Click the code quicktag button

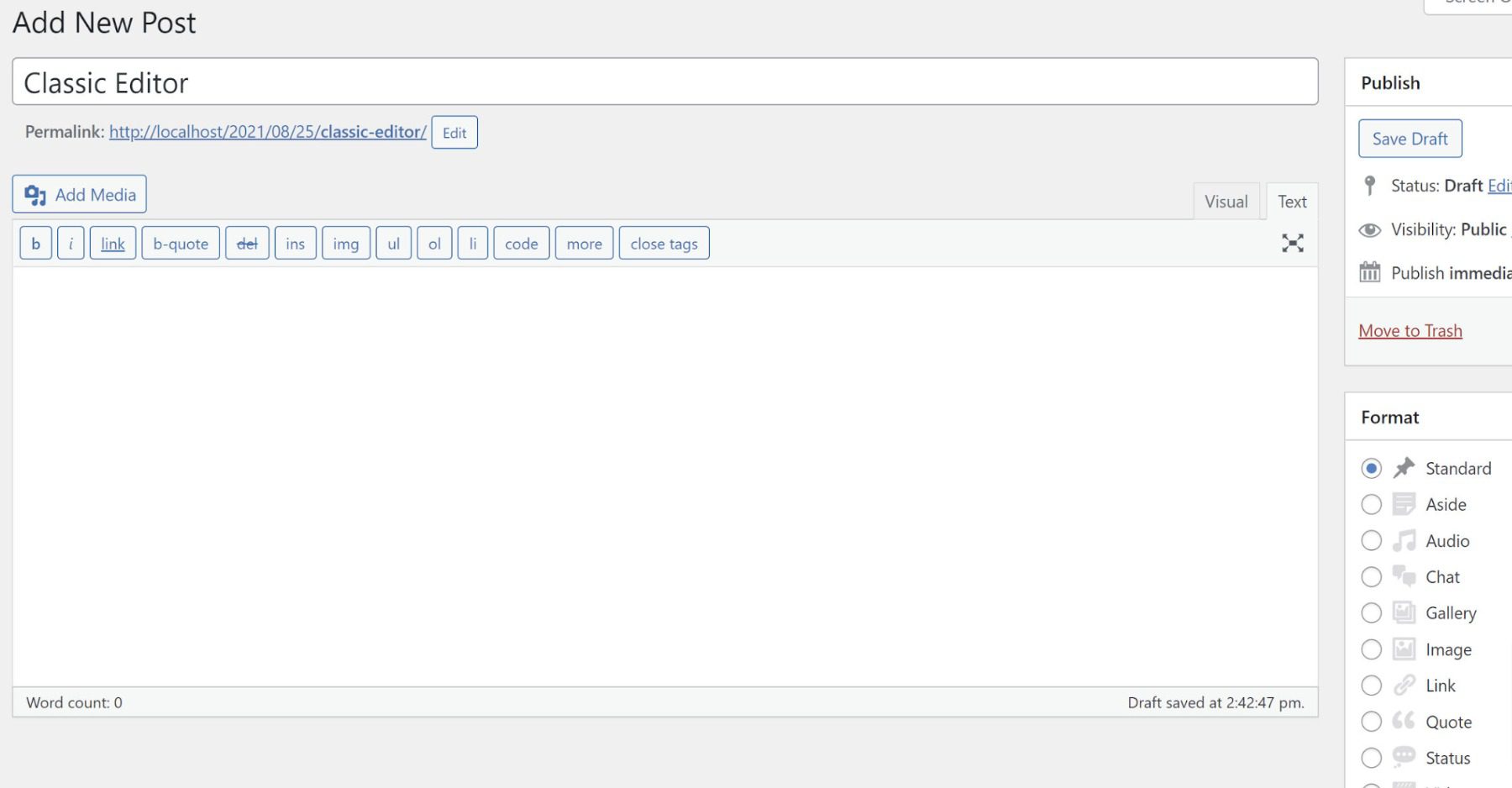(521, 243)
